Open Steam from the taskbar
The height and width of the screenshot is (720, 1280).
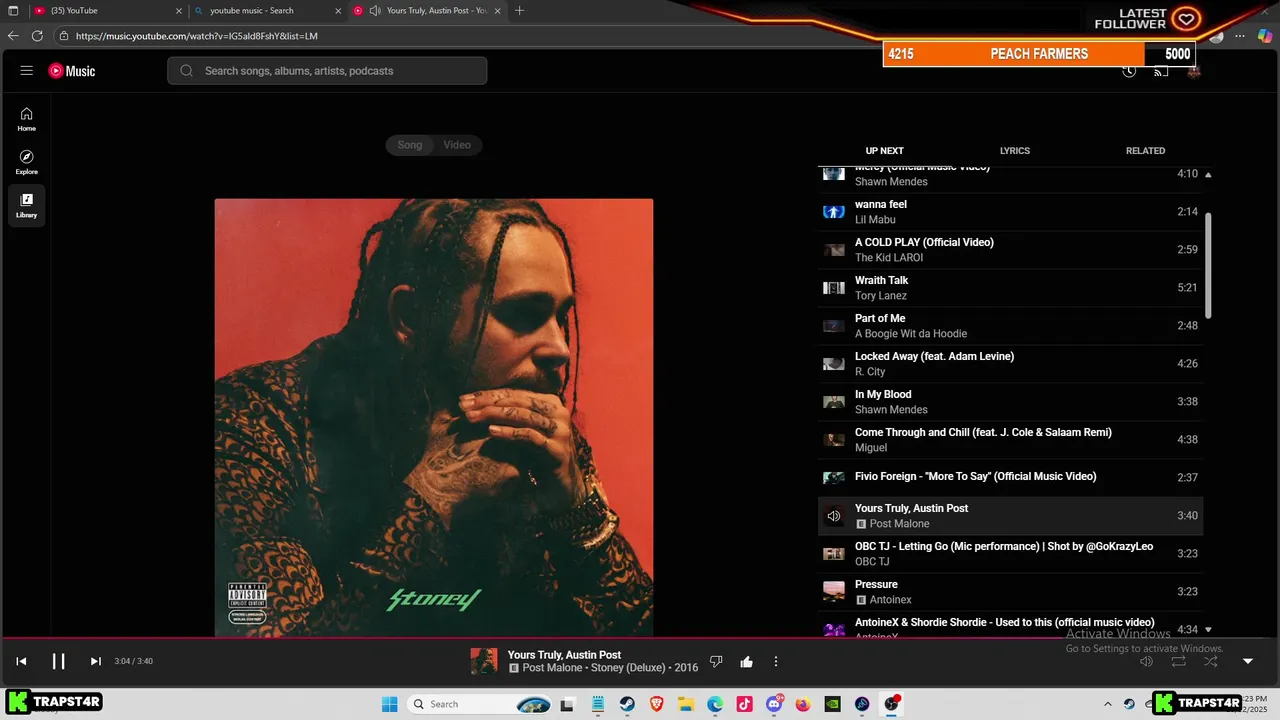(627, 704)
